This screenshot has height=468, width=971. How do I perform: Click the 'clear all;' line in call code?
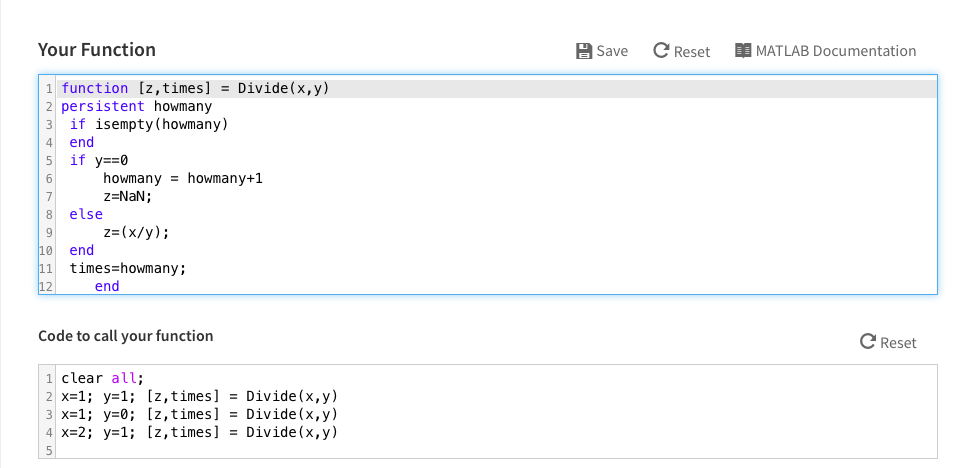coord(496,378)
